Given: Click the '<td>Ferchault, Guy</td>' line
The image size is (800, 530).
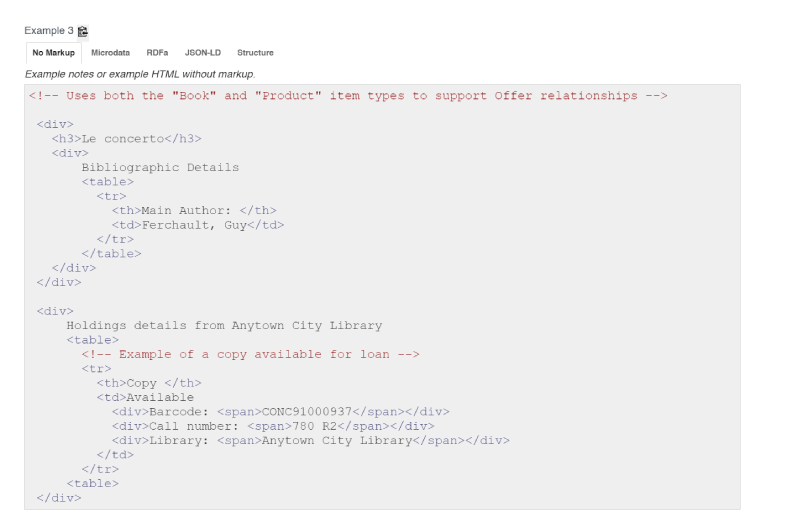Looking at the screenshot, I should click(x=198, y=225).
